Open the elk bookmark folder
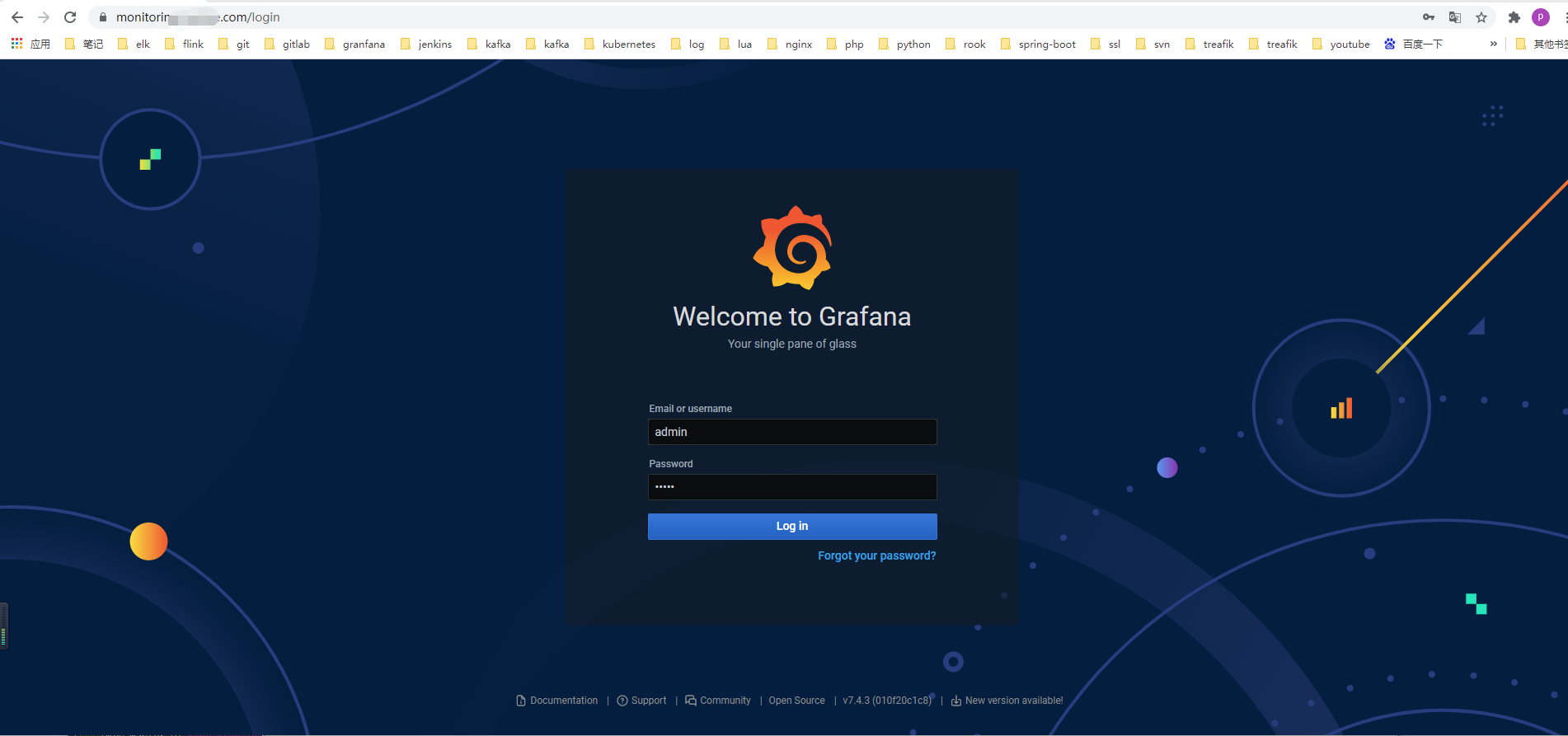This screenshot has height=736, width=1568. (x=134, y=44)
